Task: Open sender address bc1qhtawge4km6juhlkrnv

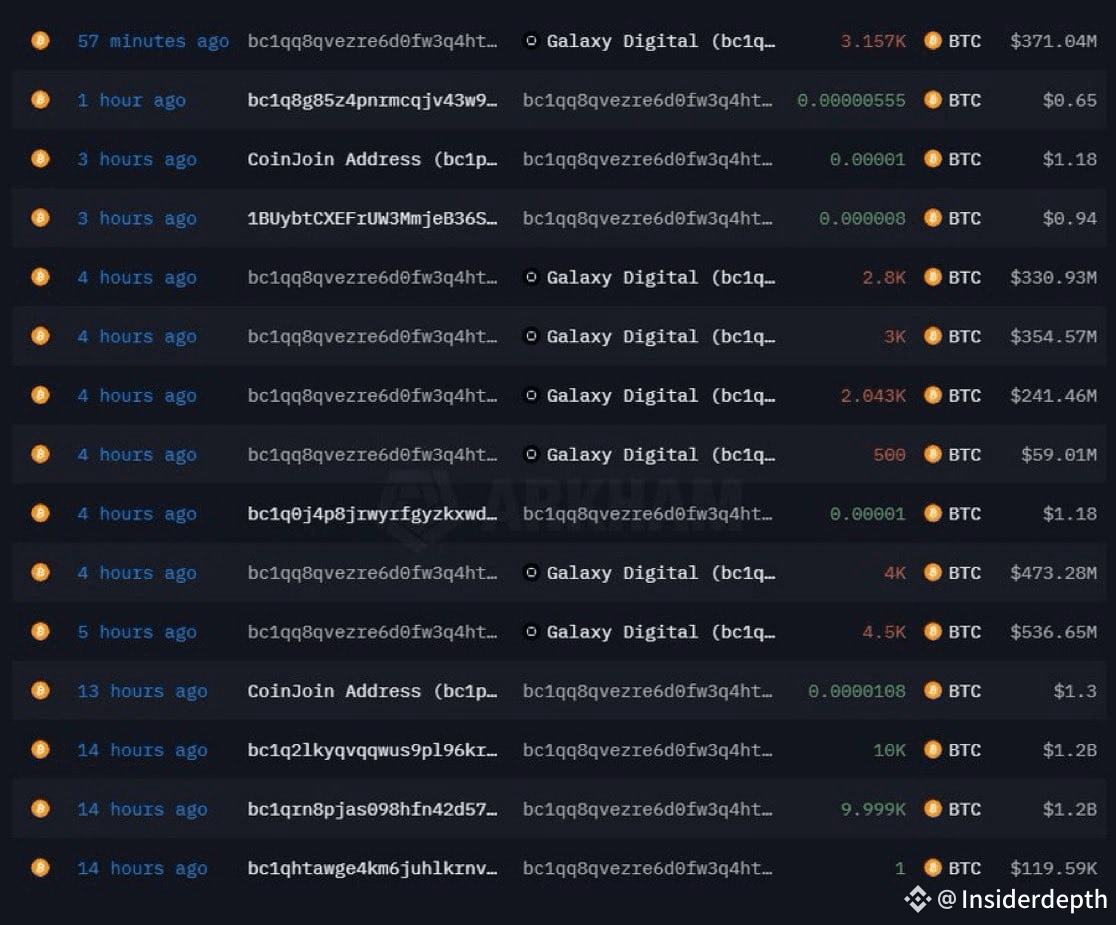Action: 372,868
